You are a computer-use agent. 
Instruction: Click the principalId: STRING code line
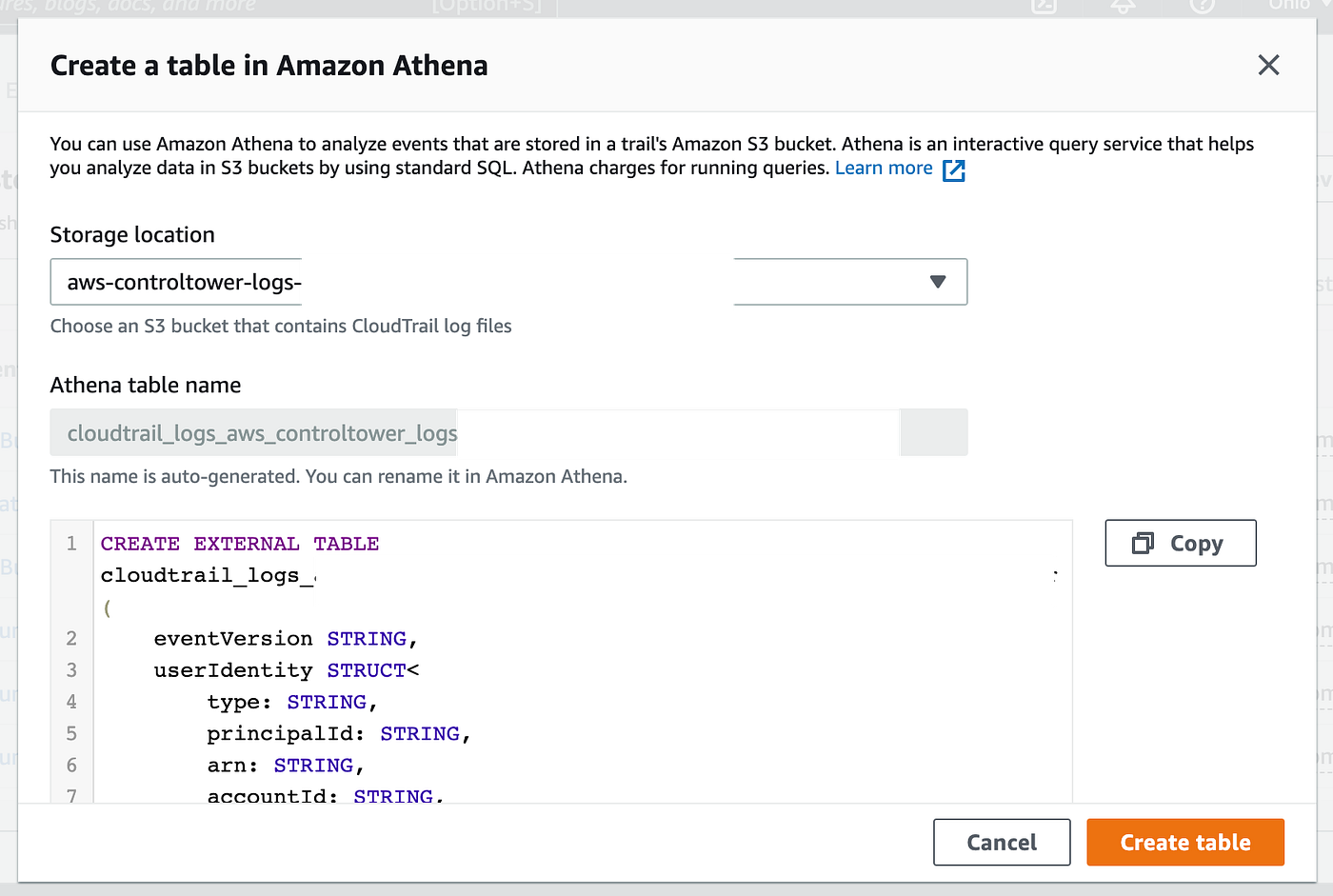click(338, 733)
